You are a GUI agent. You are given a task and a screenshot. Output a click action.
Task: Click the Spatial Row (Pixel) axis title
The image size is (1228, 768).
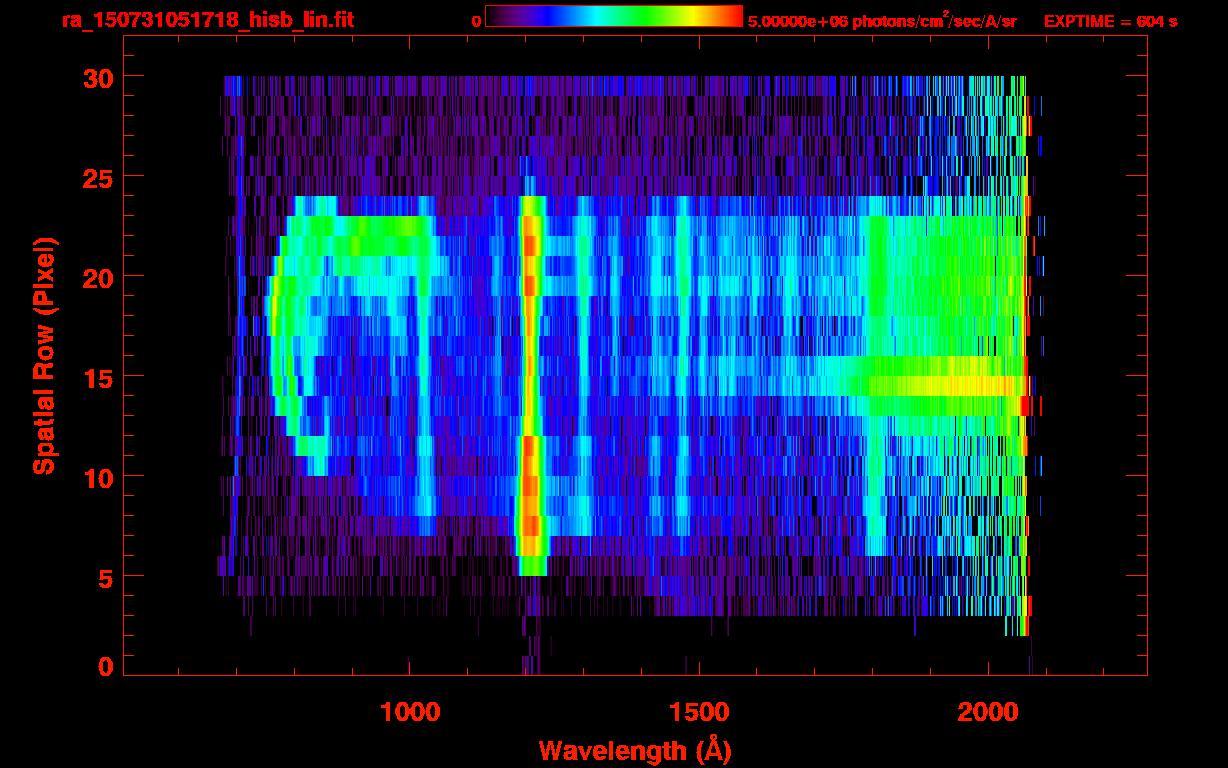[44, 355]
